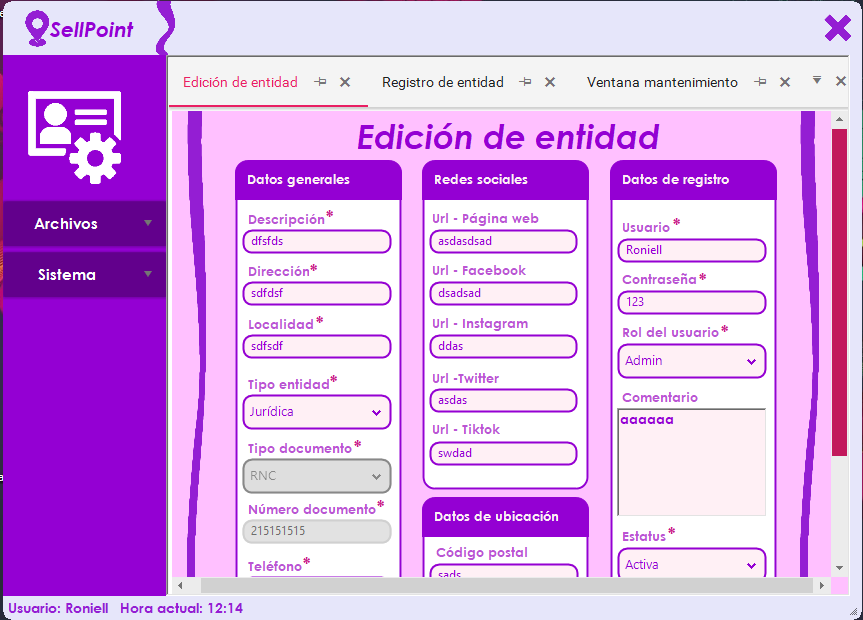Open the tab list dropdown arrow
This screenshot has width=863, height=620.
[x=817, y=80]
